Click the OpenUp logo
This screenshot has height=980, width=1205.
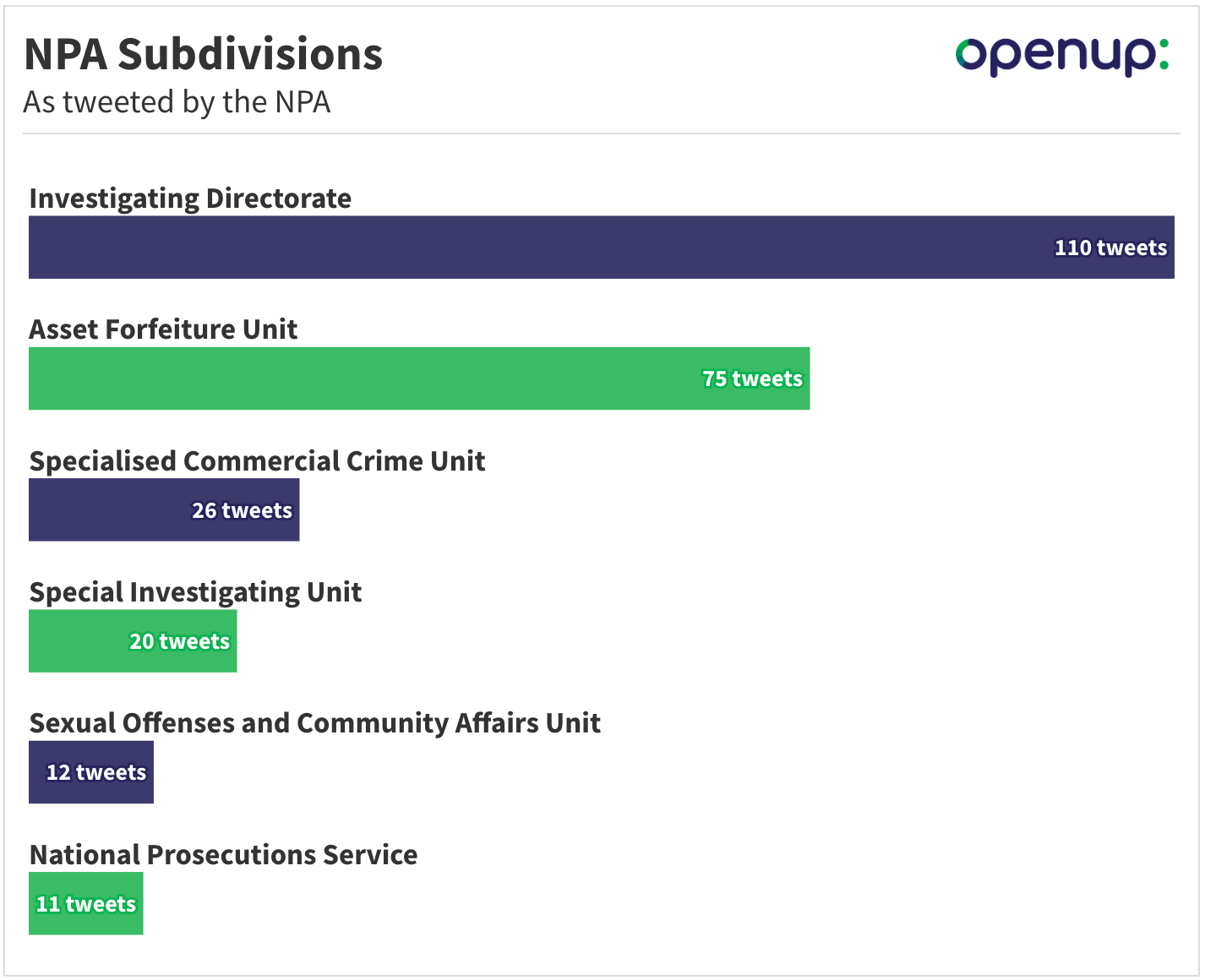point(1062,56)
